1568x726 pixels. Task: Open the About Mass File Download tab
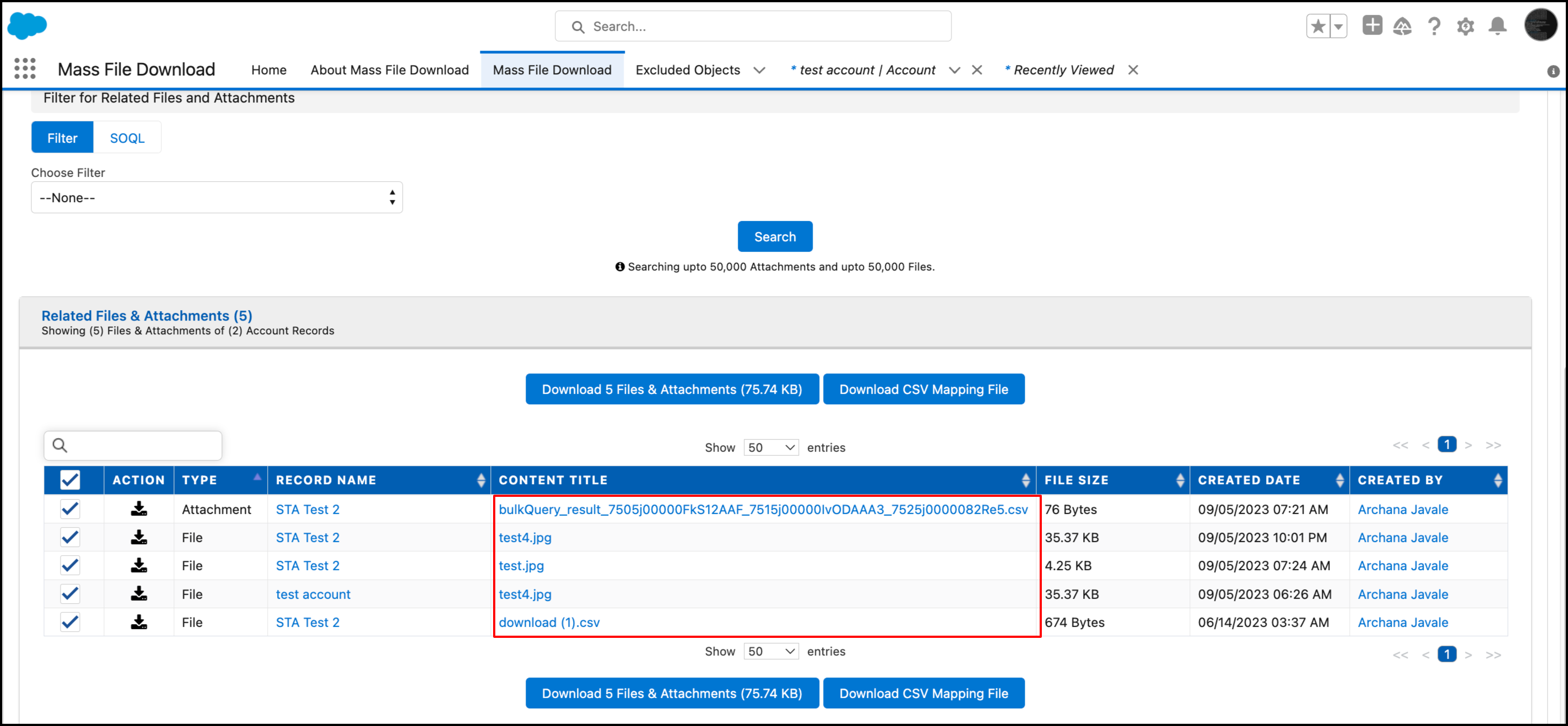(390, 70)
